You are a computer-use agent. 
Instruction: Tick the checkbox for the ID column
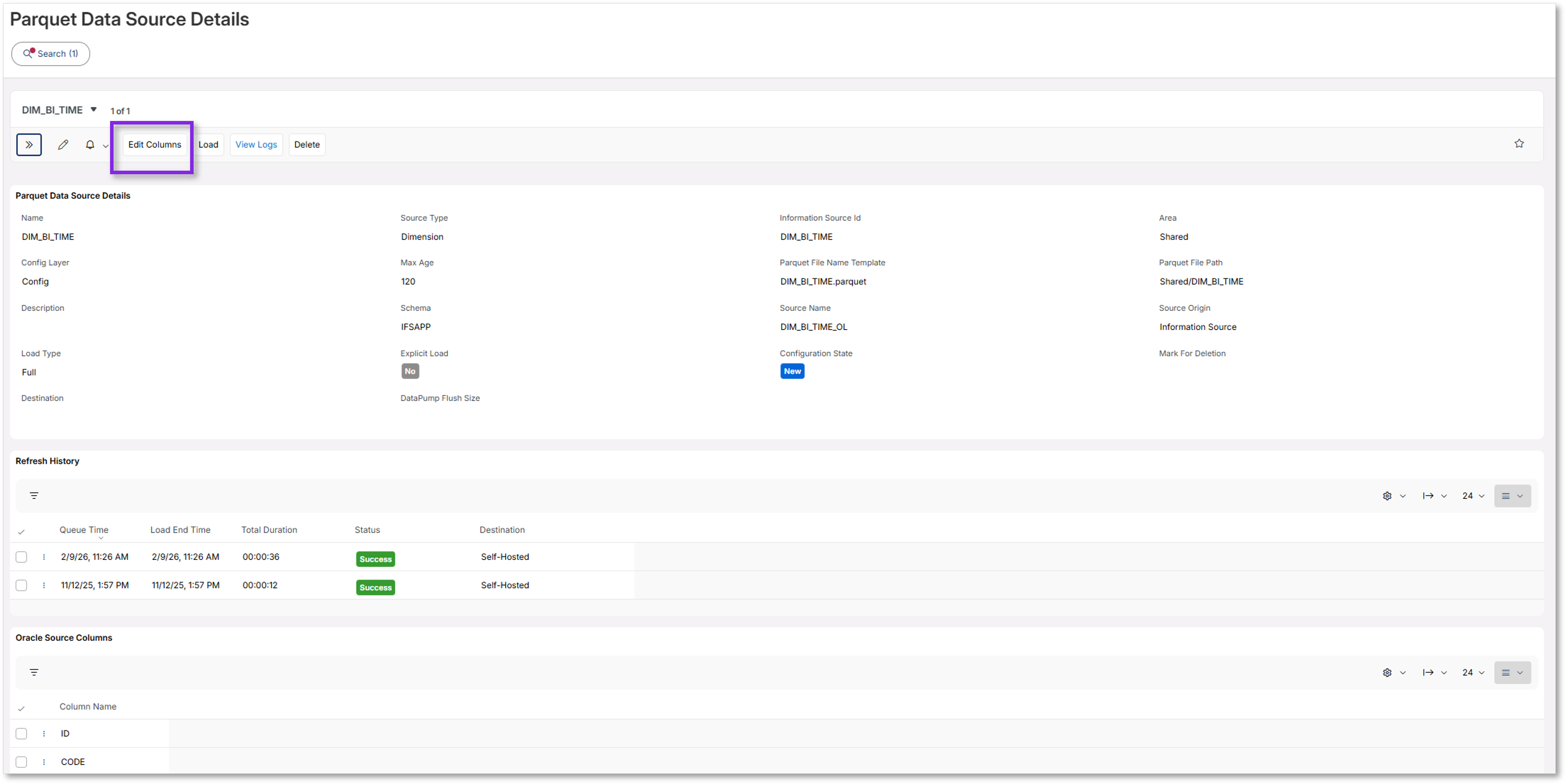(21, 734)
